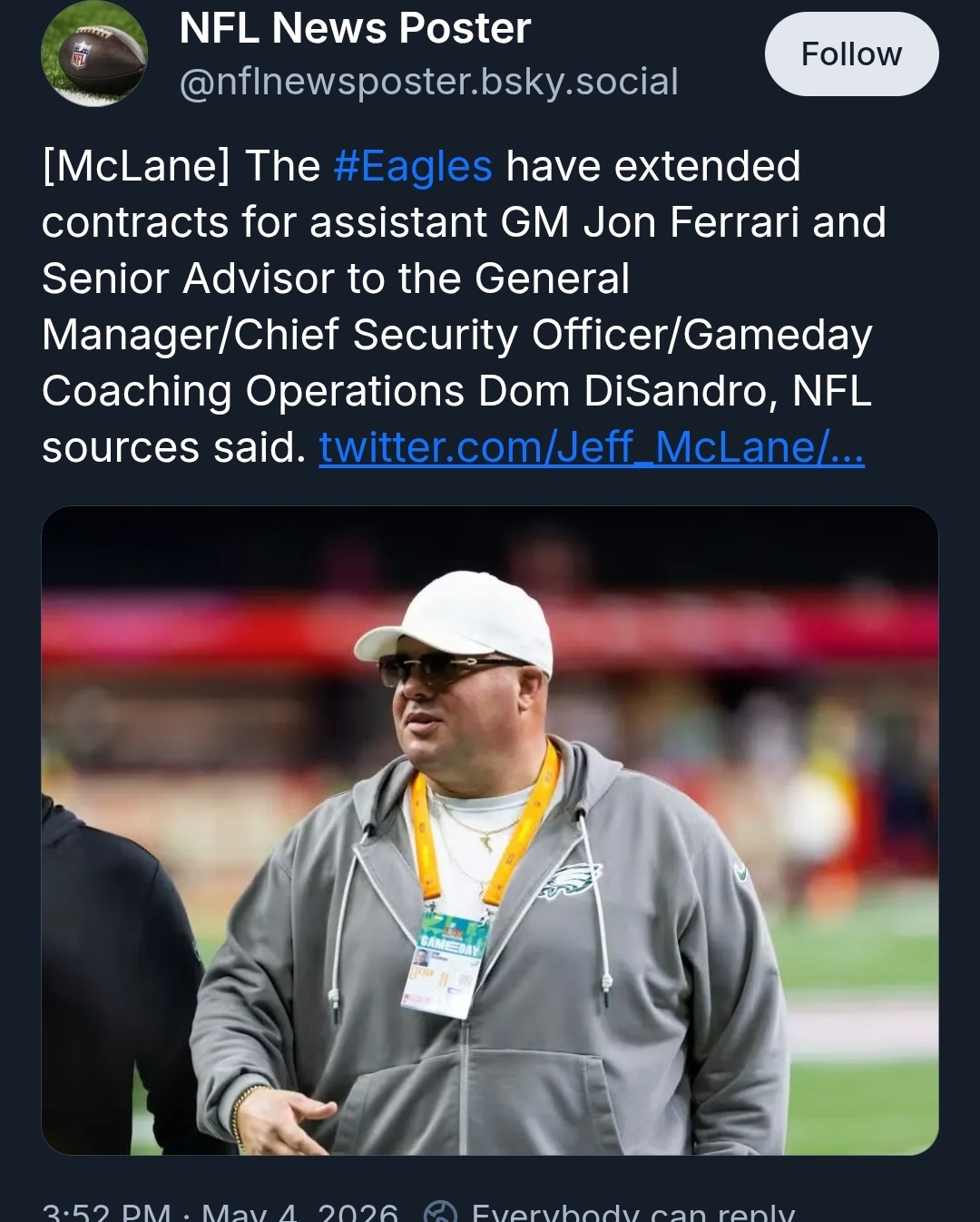
Task: Tap the outstretched hand in the photo
Action: click(x=283, y=1118)
